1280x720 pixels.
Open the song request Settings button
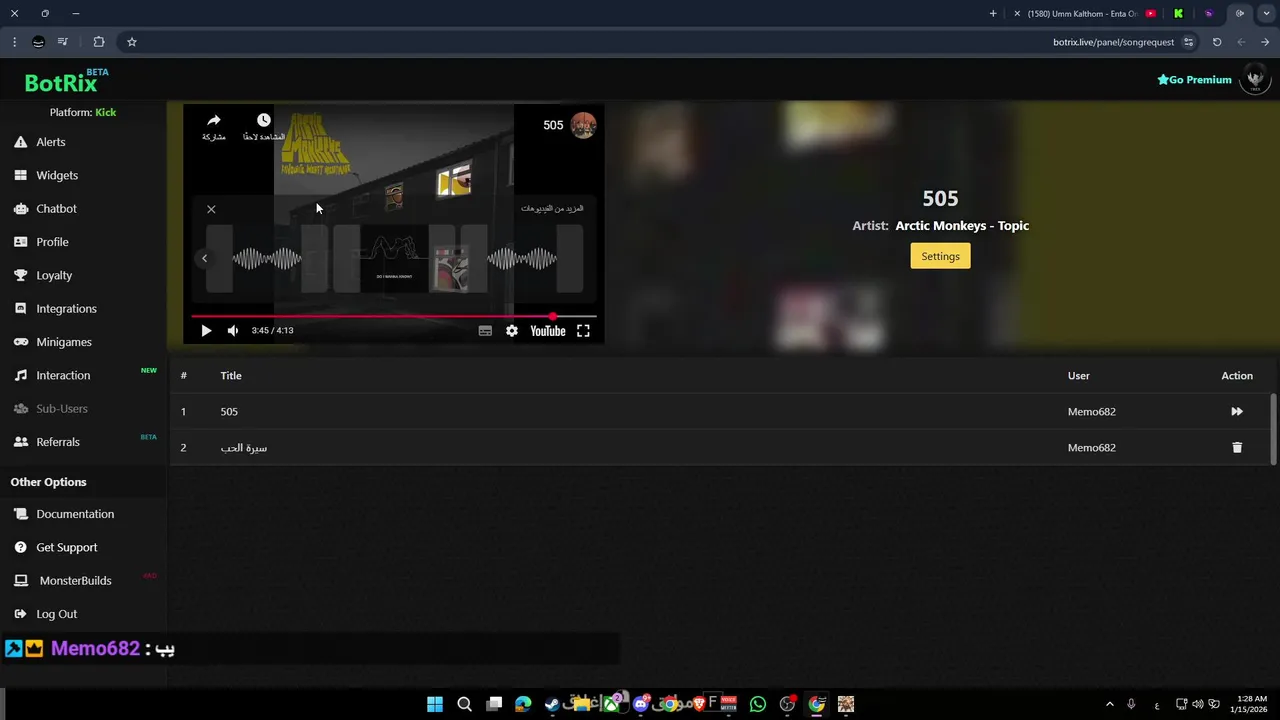tap(940, 256)
